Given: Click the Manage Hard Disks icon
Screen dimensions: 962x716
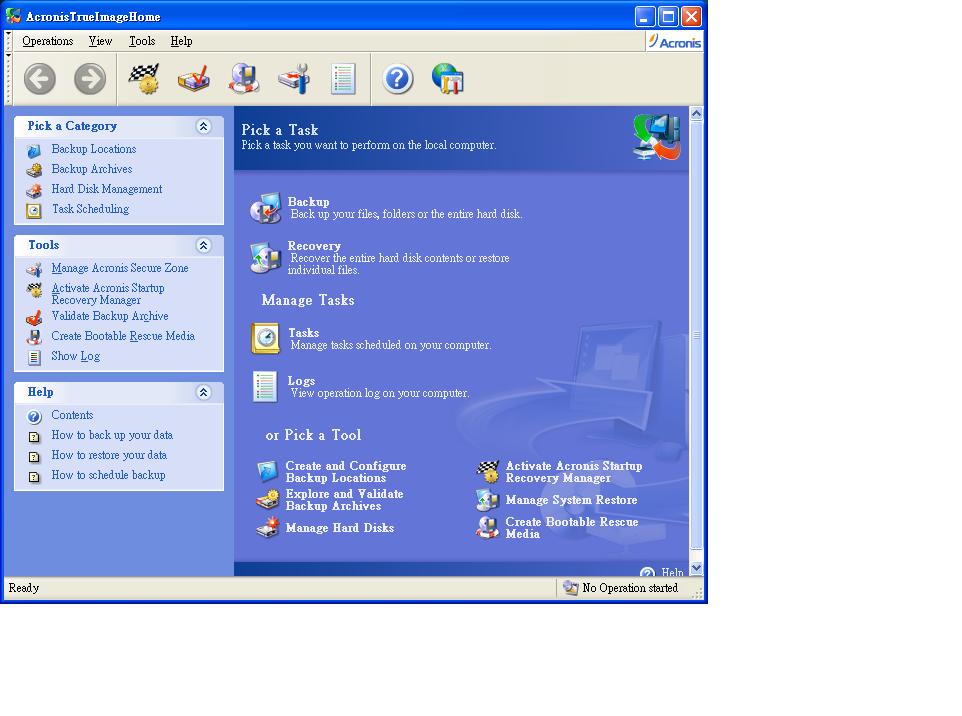Looking at the screenshot, I should 267,528.
